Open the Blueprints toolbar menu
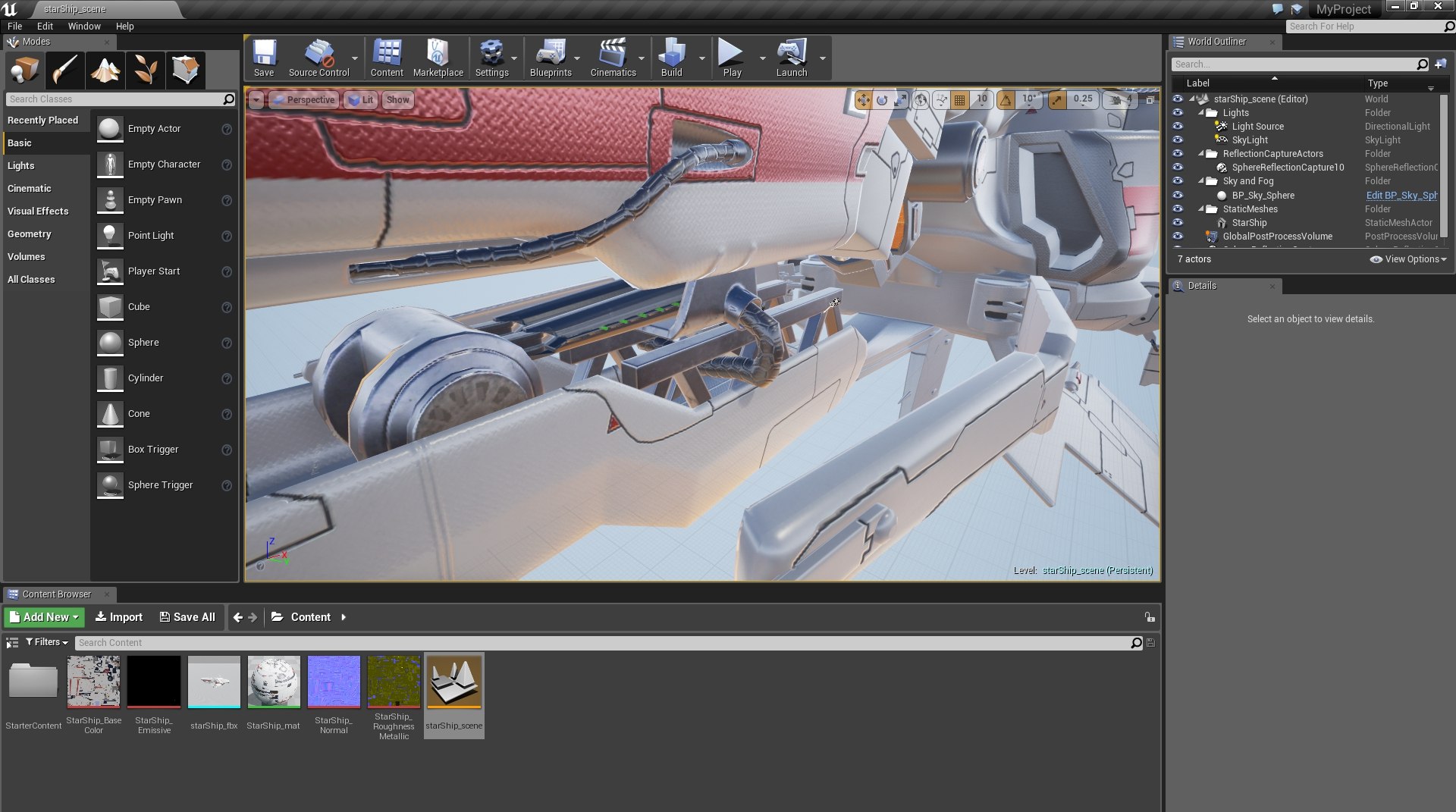 551,58
